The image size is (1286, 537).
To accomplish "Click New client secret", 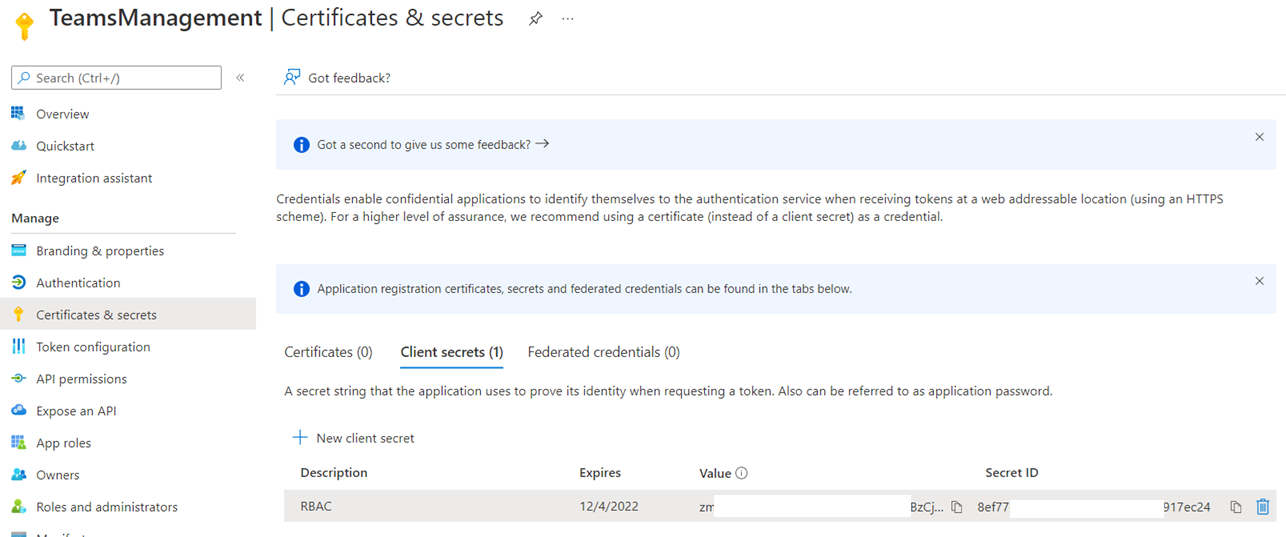I will 353,438.
